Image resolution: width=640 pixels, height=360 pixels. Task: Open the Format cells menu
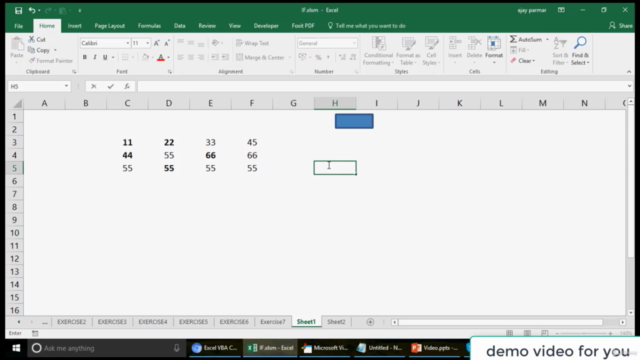click(x=494, y=50)
